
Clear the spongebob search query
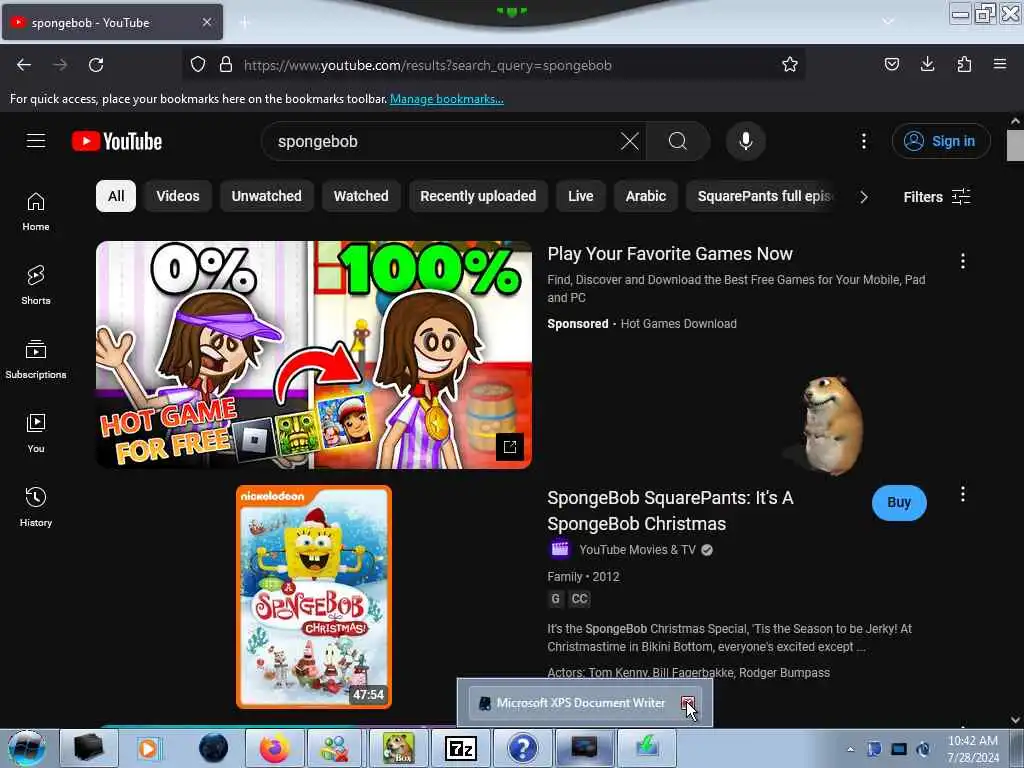(630, 141)
